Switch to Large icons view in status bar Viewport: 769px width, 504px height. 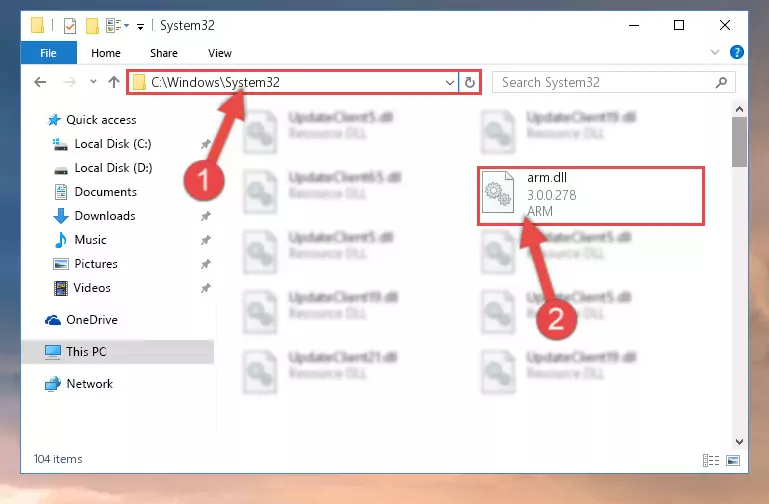point(733,460)
